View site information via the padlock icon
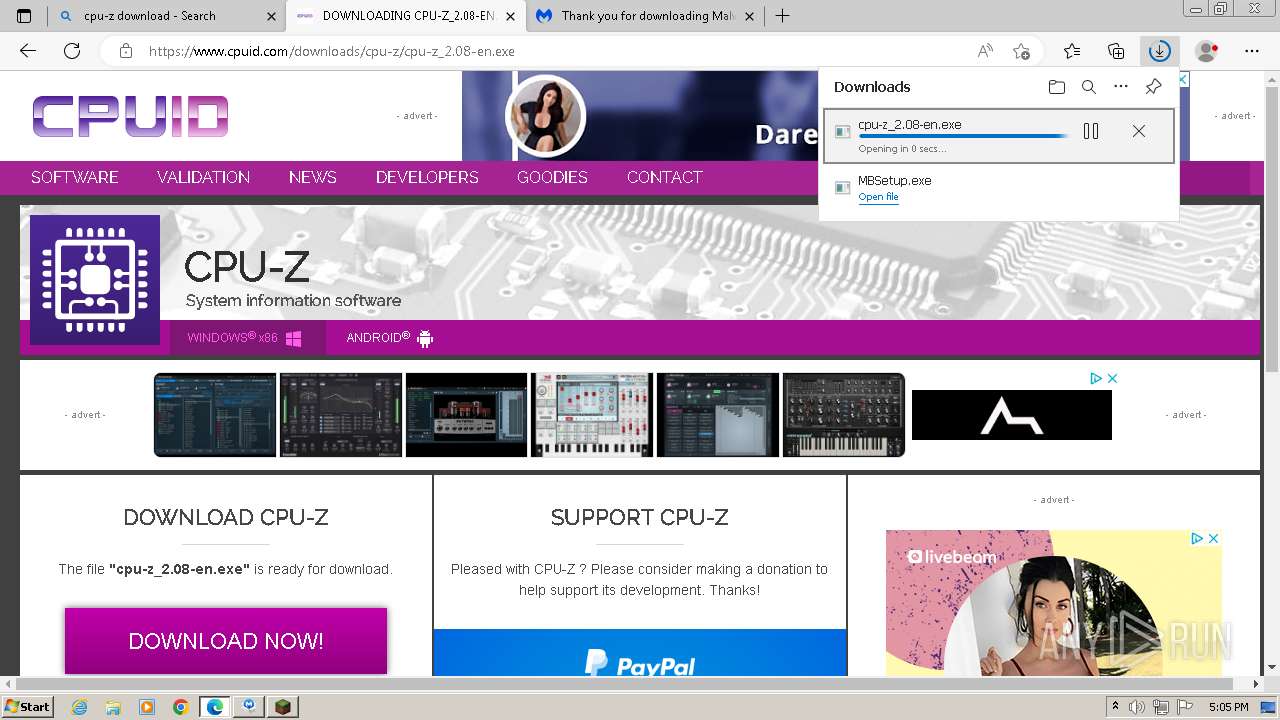This screenshot has width=1280, height=720. pyautogui.click(x=125, y=51)
